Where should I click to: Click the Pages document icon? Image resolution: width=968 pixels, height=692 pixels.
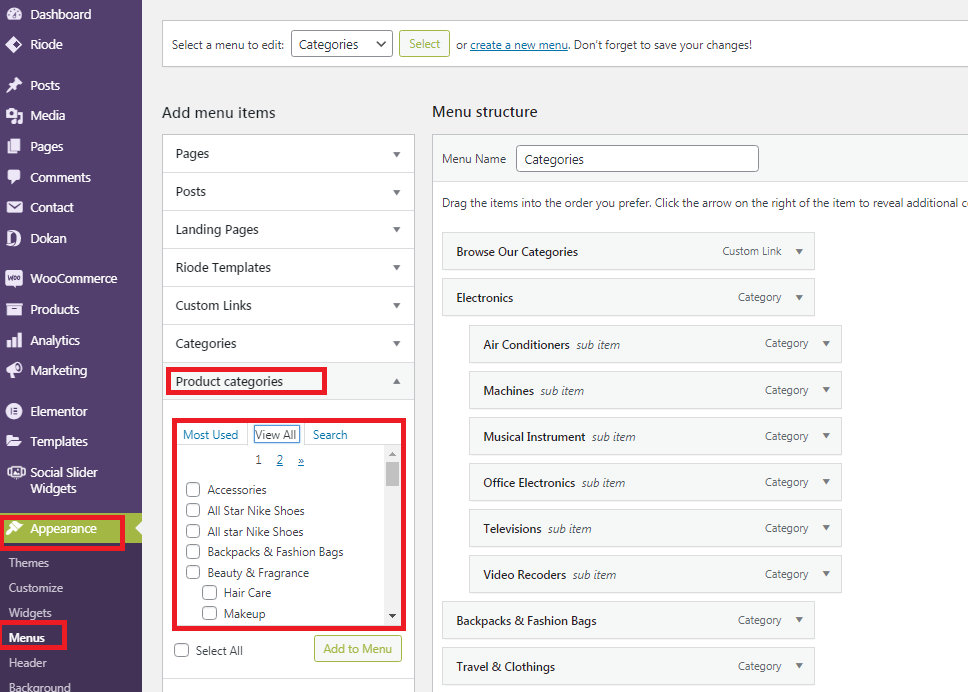pos(14,146)
